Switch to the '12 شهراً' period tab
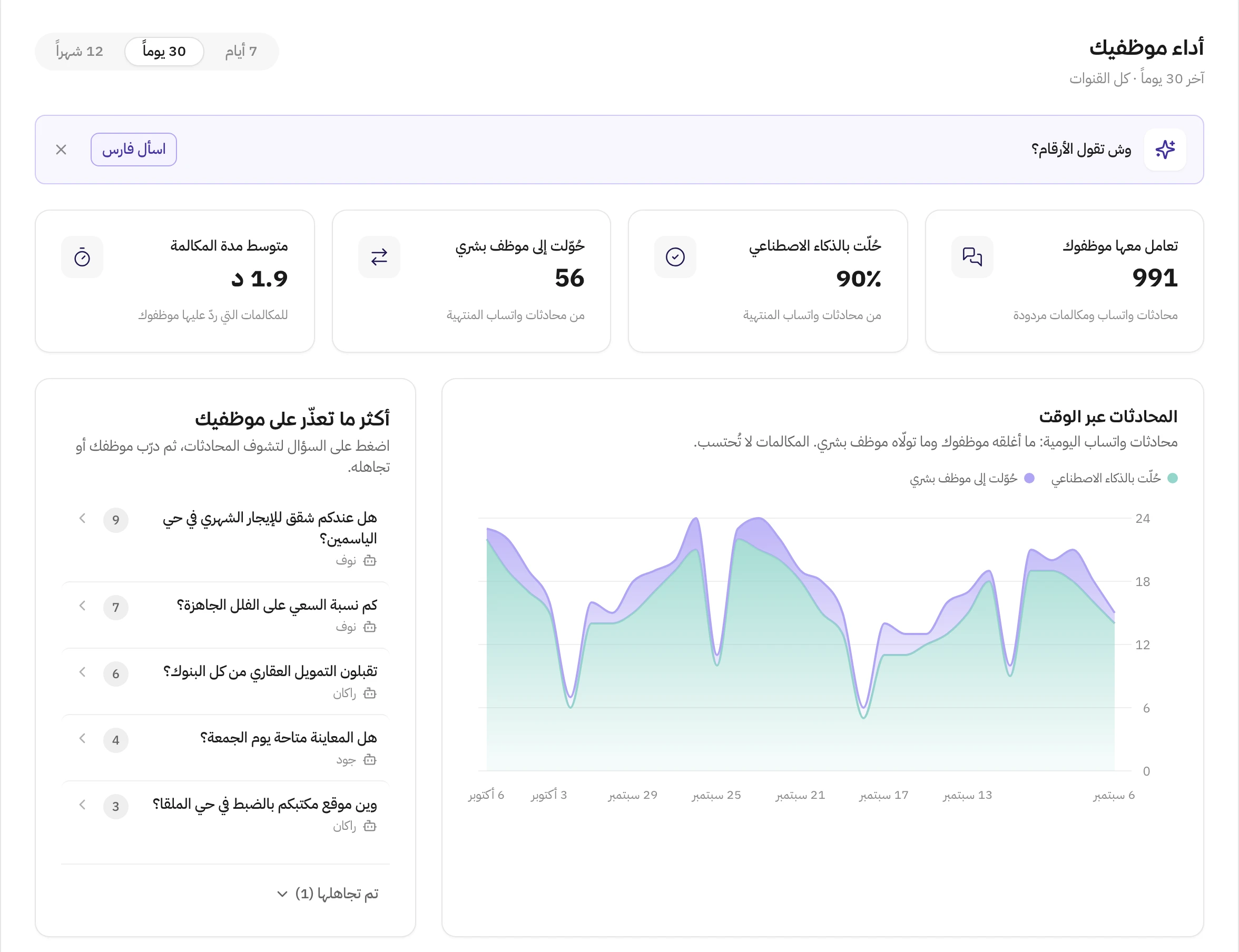The width and height of the screenshot is (1239, 952). tap(80, 52)
